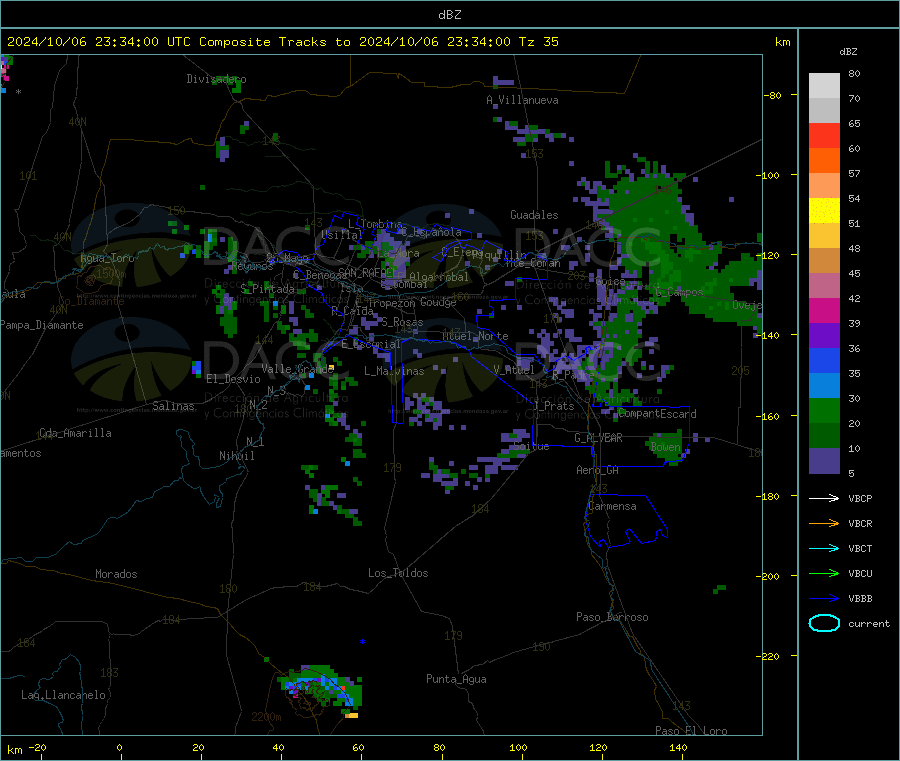
Task: Select the red 60 dBZ color swatch
Action: (x=824, y=135)
